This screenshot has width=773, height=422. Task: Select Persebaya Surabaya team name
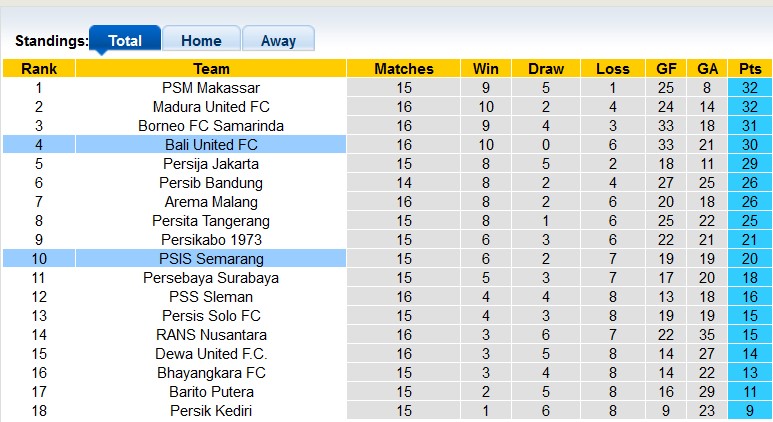pos(211,278)
